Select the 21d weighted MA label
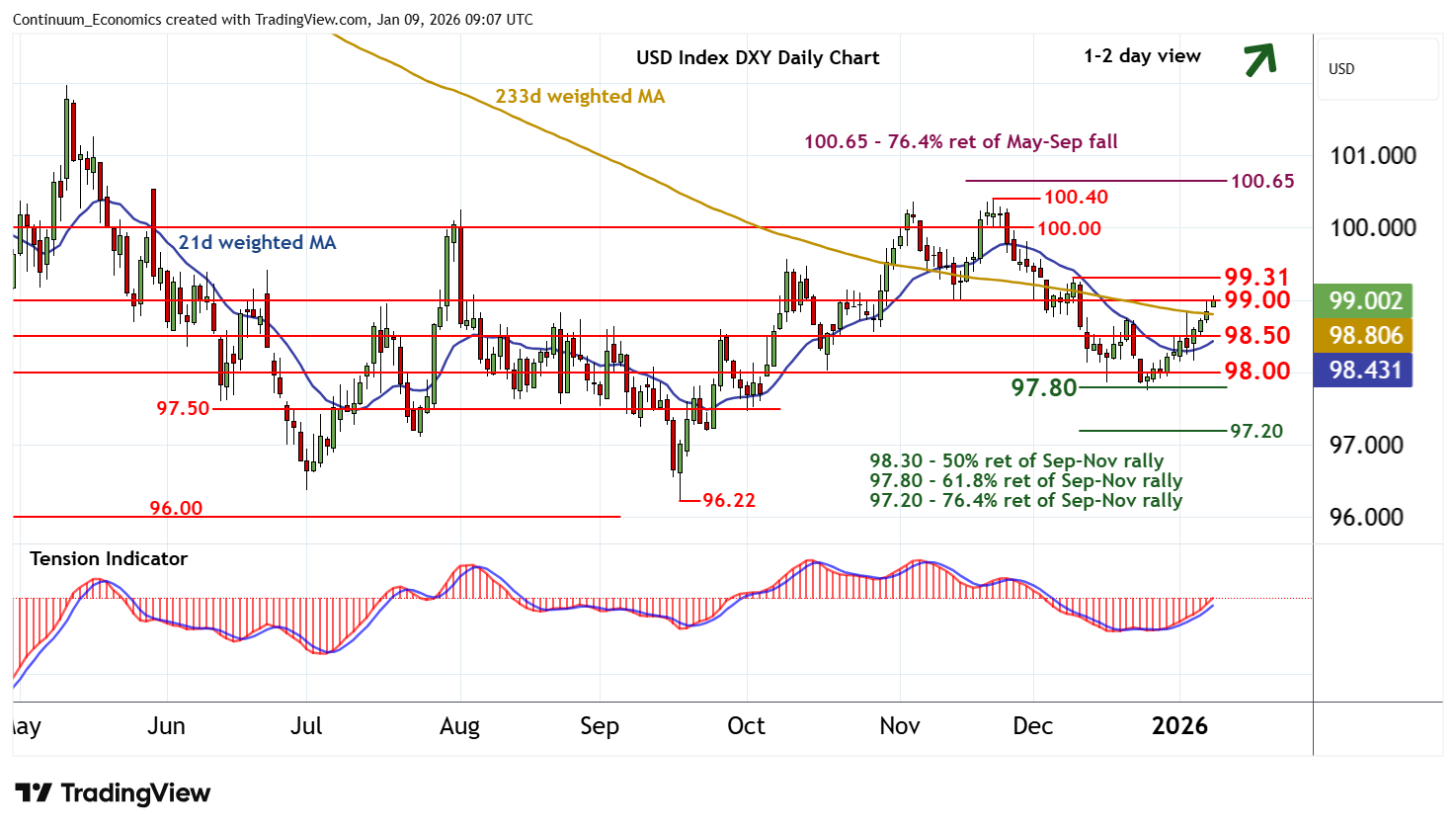 pyautogui.click(x=257, y=242)
